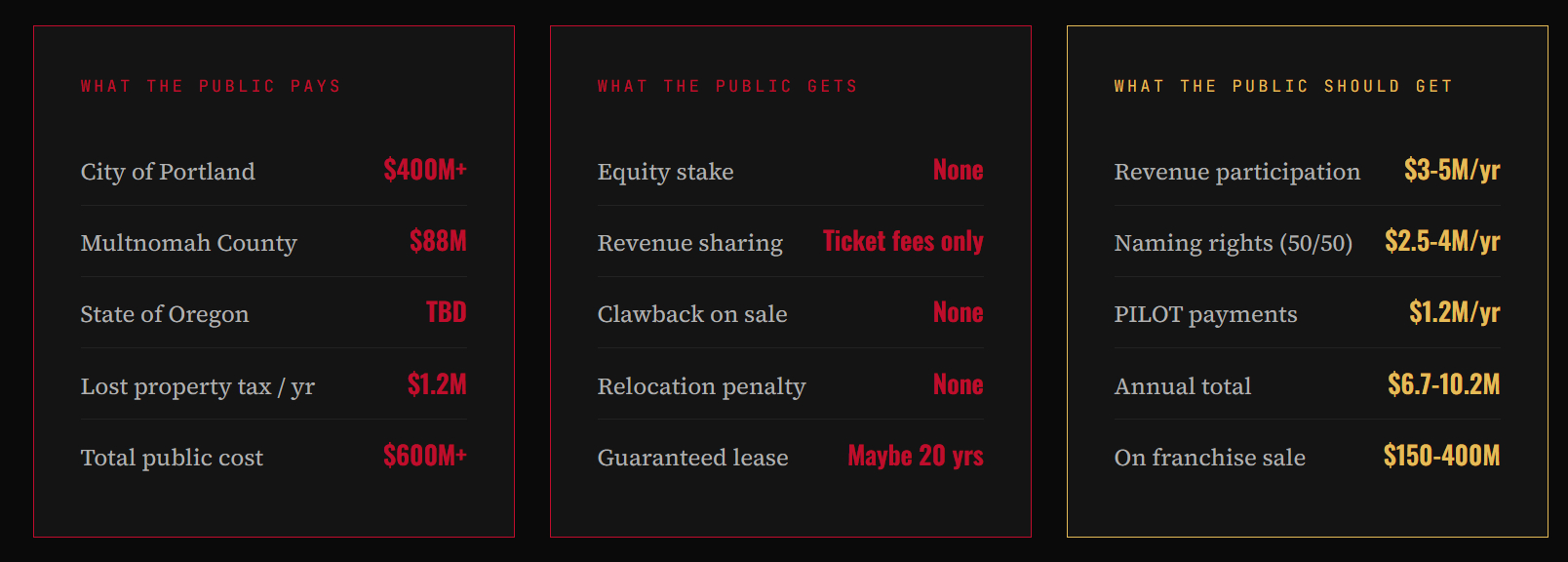The image size is (1568, 562).
Task: Click the "What the Public Should Get" heading
Action: click(x=1283, y=86)
